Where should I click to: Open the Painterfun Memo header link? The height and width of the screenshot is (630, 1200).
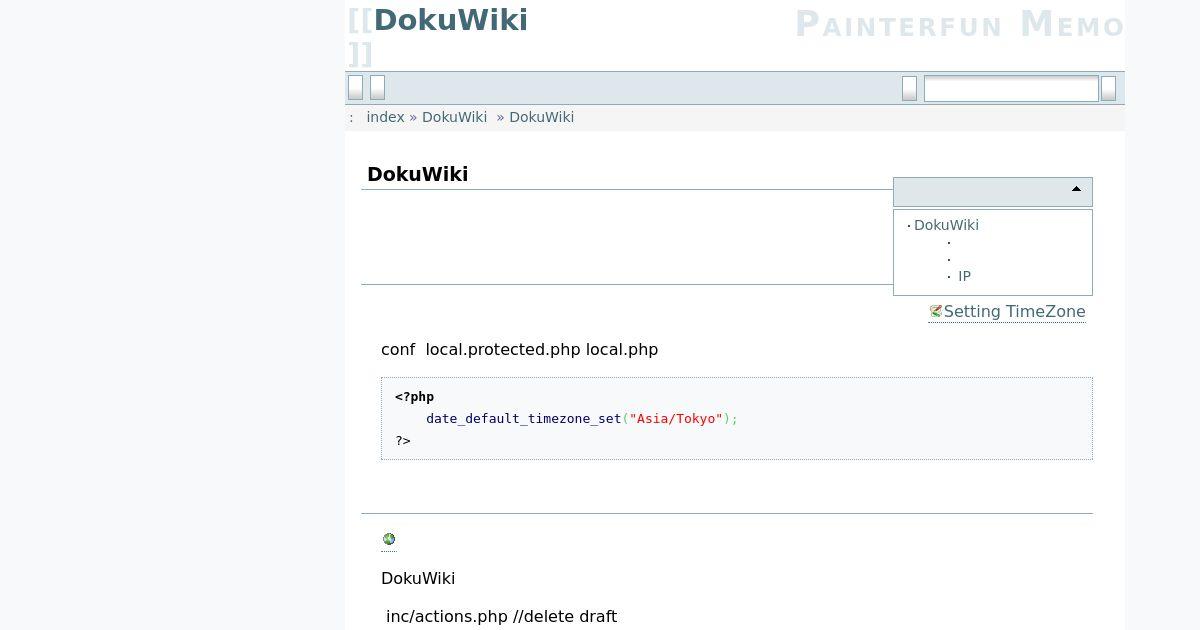959,24
